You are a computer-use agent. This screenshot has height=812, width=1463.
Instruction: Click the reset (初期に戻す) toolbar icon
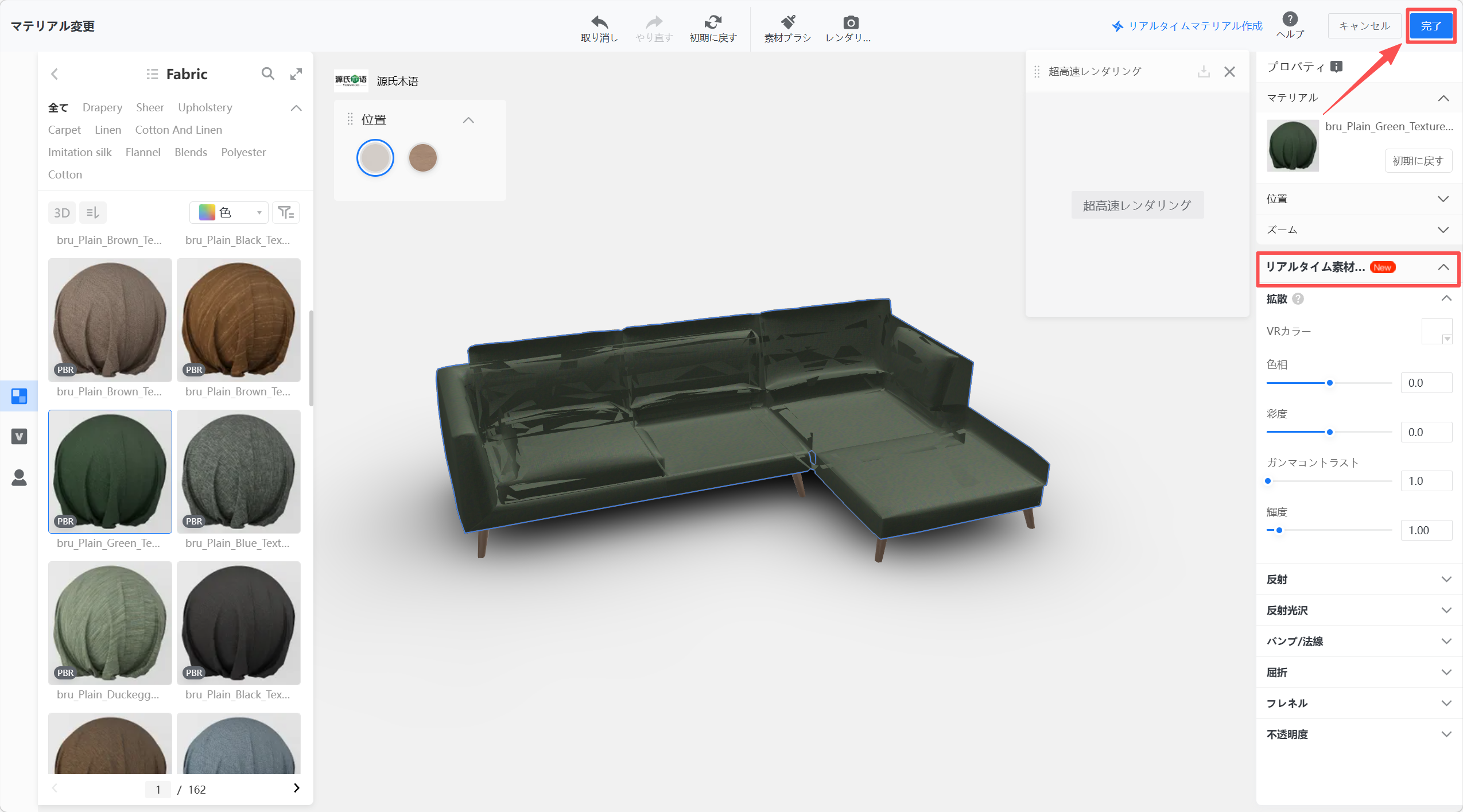point(713,22)
